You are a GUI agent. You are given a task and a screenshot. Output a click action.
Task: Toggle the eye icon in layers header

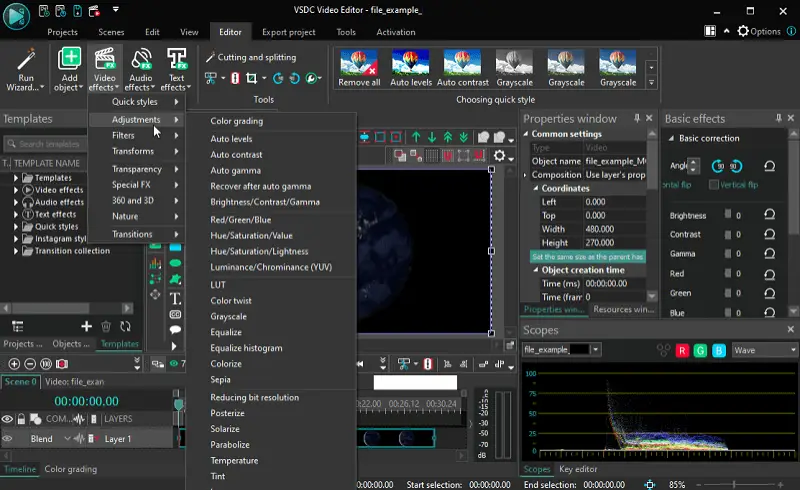pos(7,419)
